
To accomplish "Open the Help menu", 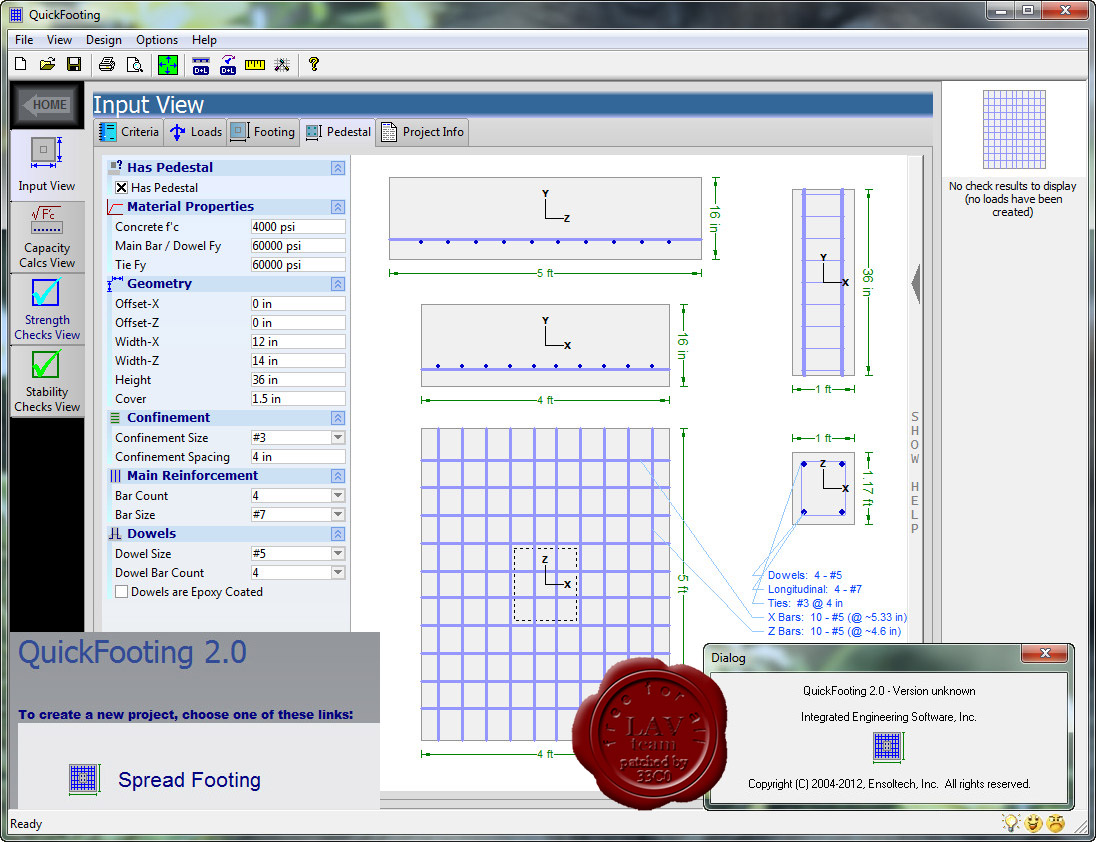I will coord(204,40).
